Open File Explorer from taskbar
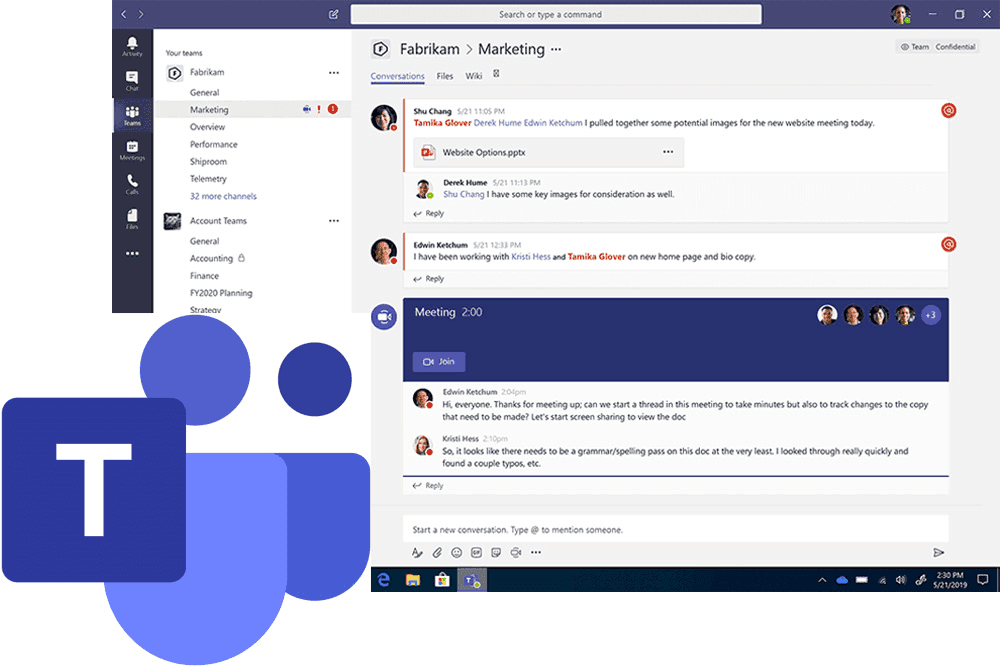The image size is (1000, 667). click(413, 580)
